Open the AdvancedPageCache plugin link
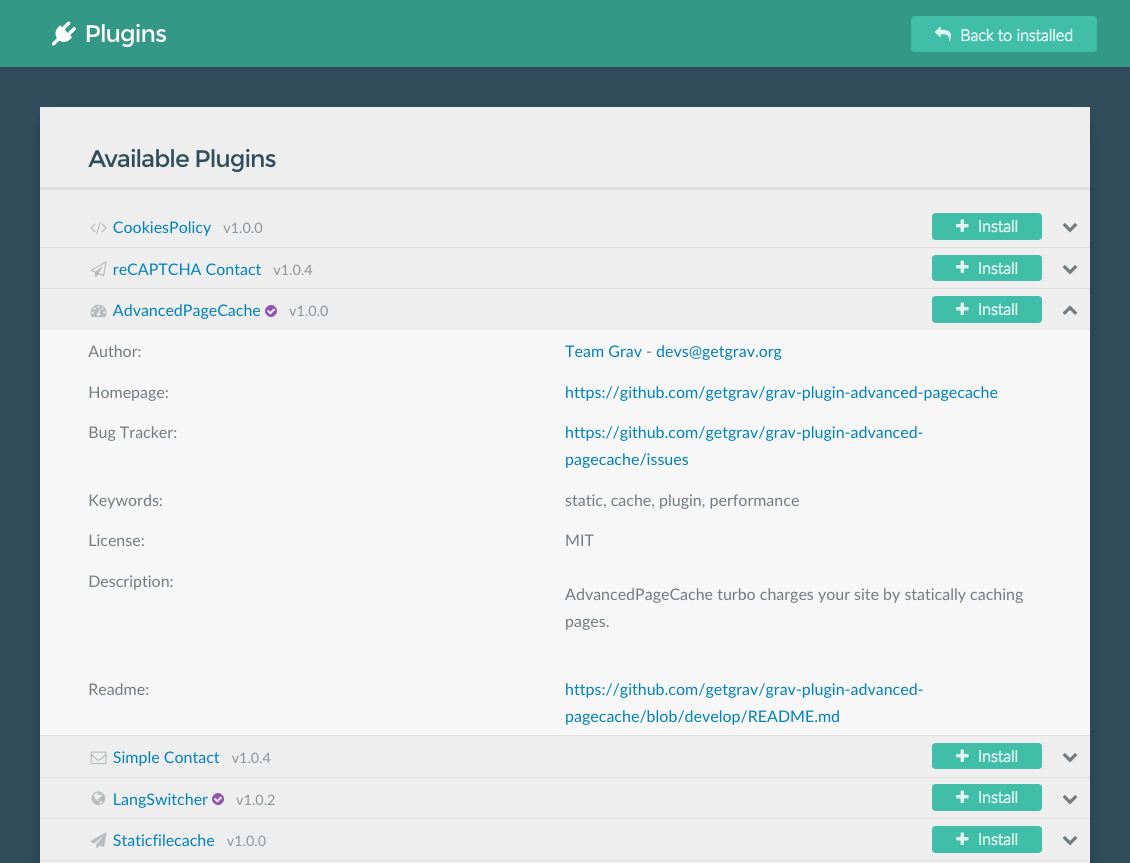Screen dimensions: 1130x863 pyautogui.click(x=186, y=310)
